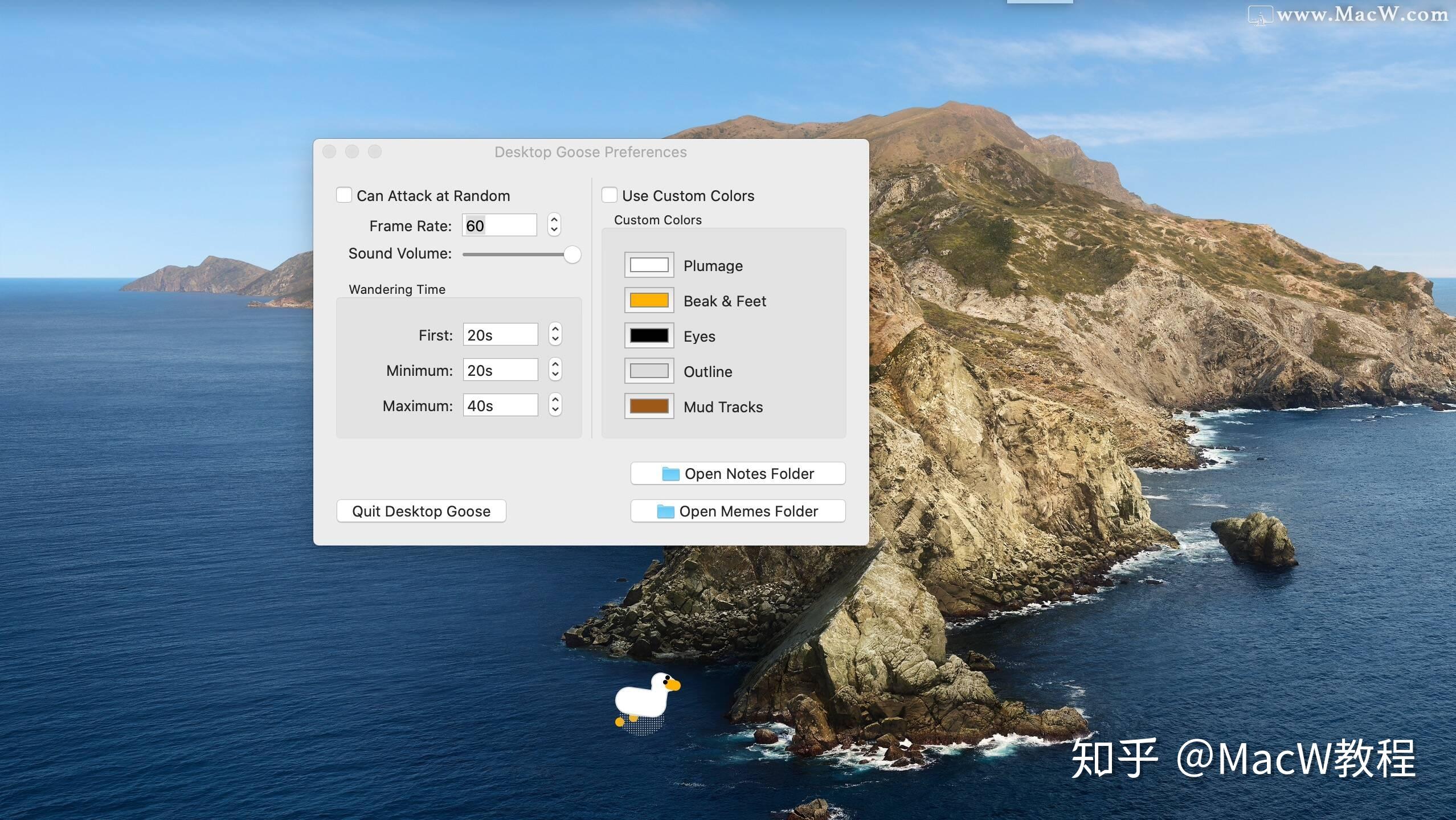The image size is (1456, 820).
Task: Adjust the Minimum wandering time stepper
Action: pyautogui.click(x=555, y=370)
